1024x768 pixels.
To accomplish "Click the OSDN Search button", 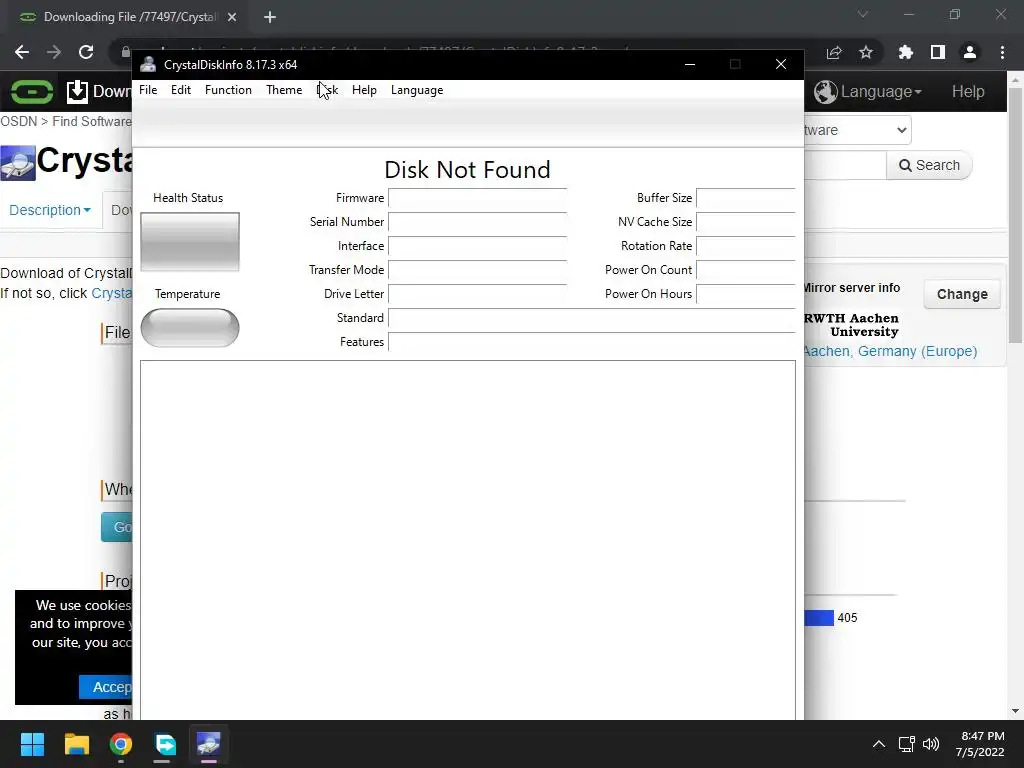I will pos(929,165).
